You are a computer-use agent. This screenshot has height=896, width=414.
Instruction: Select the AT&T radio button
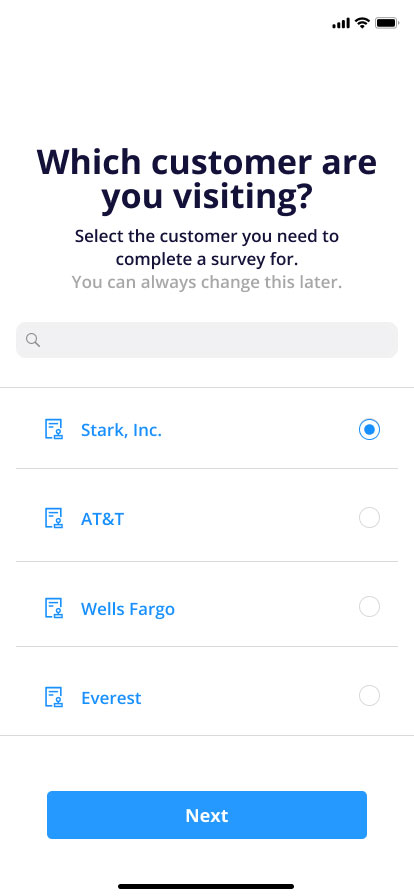point(369,518)
